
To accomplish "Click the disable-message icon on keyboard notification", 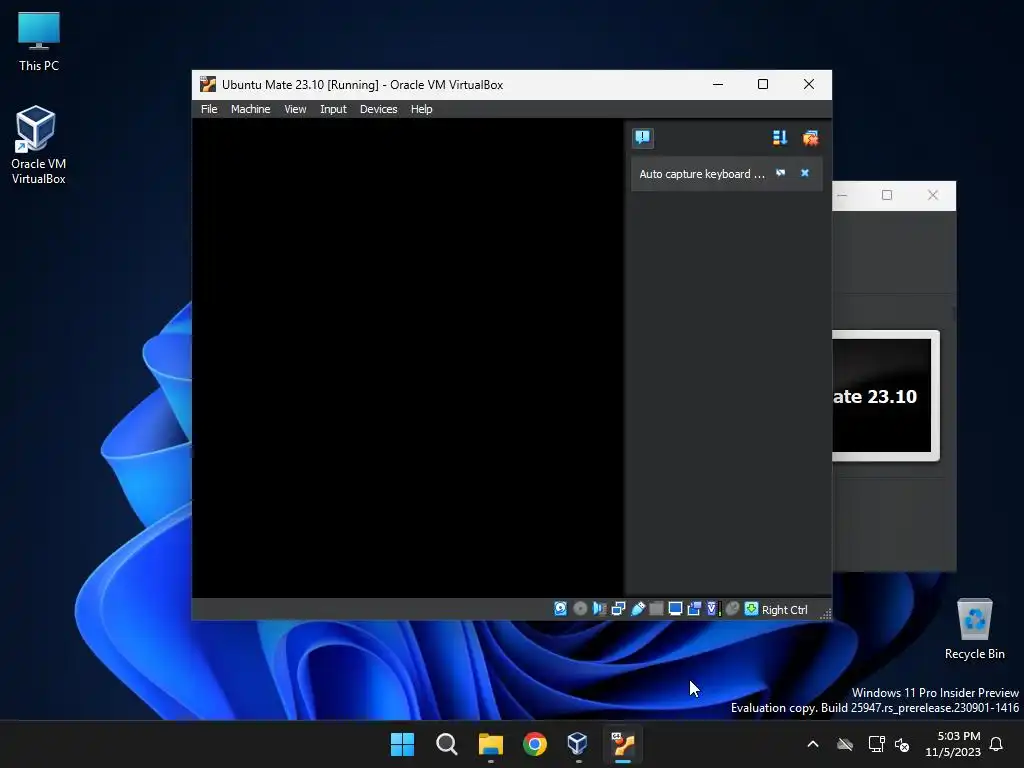I will click(780, 173).
